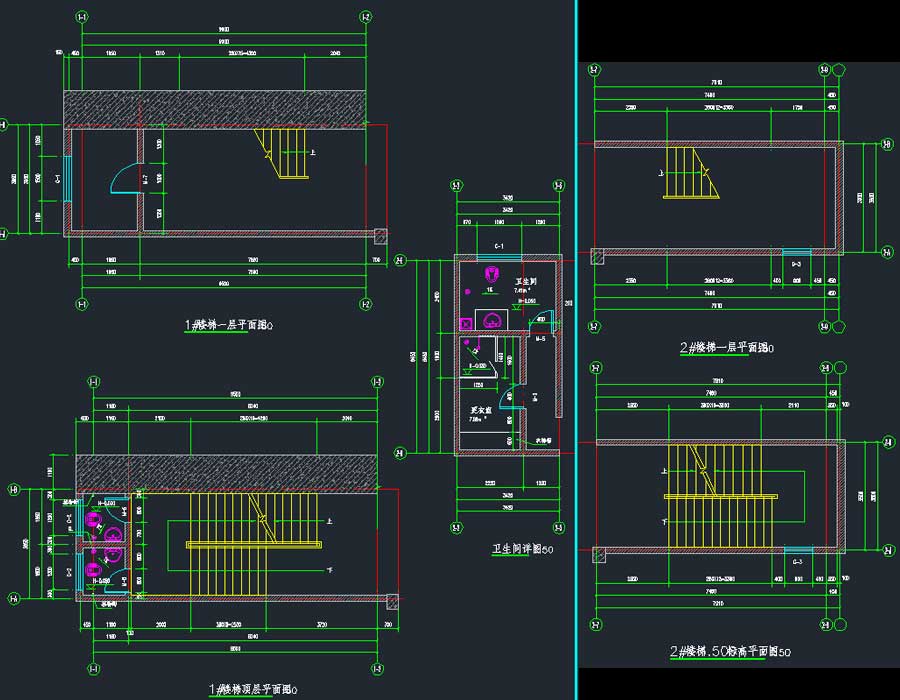Click cyan window in 2# .50 elevation plan

(x=798, y=550)
